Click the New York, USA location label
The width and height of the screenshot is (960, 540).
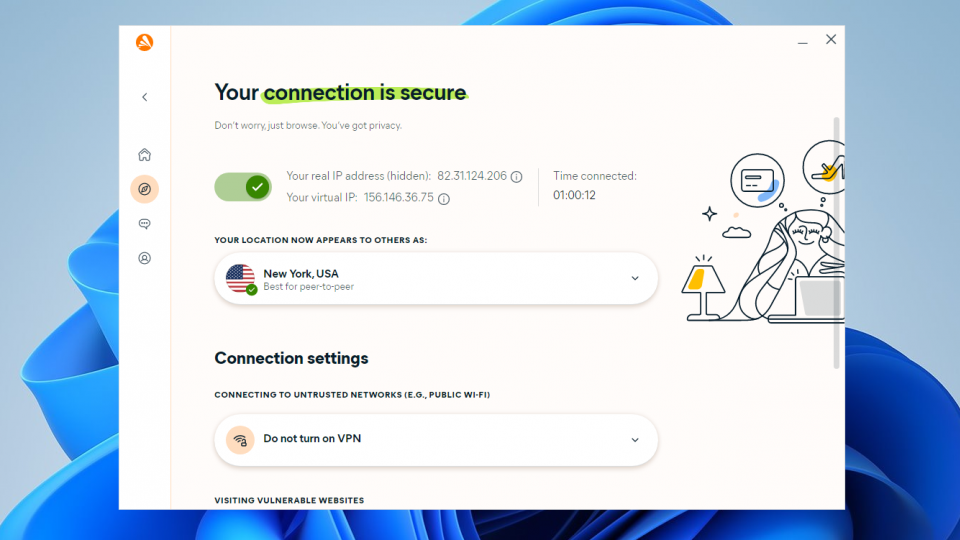[301, 274]
